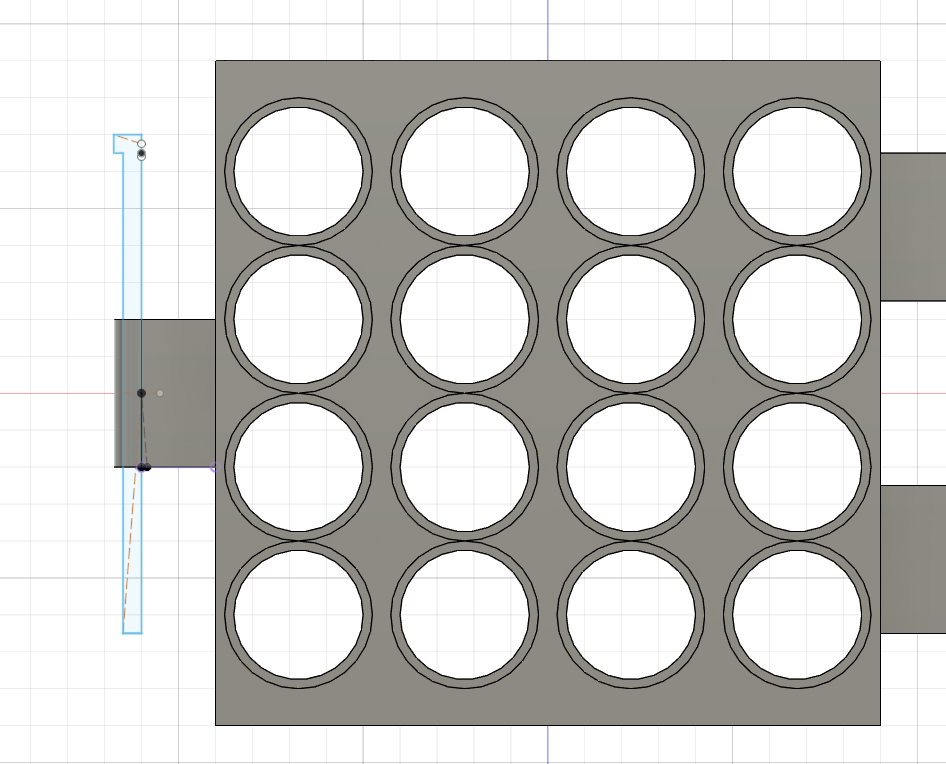Click the purple open point at plate edge
This screenshot has width=946, height=764.
[x=214, y=467]
